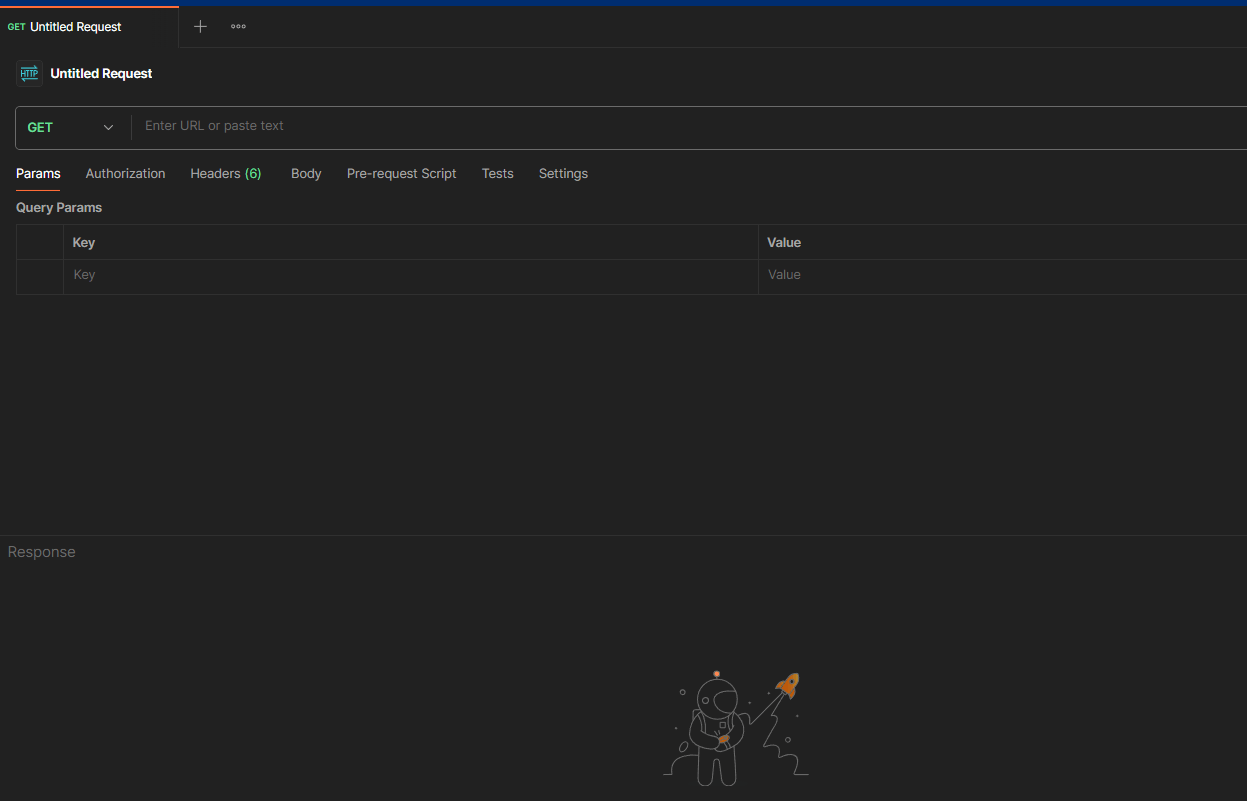Open the Headers (6) tab
1247x801 pixels.
225,173
